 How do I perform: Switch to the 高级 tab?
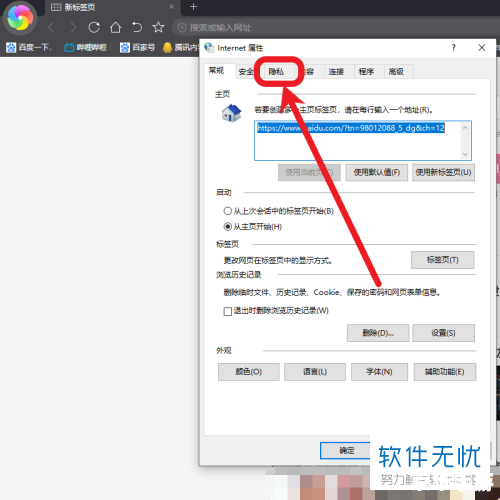396,71
